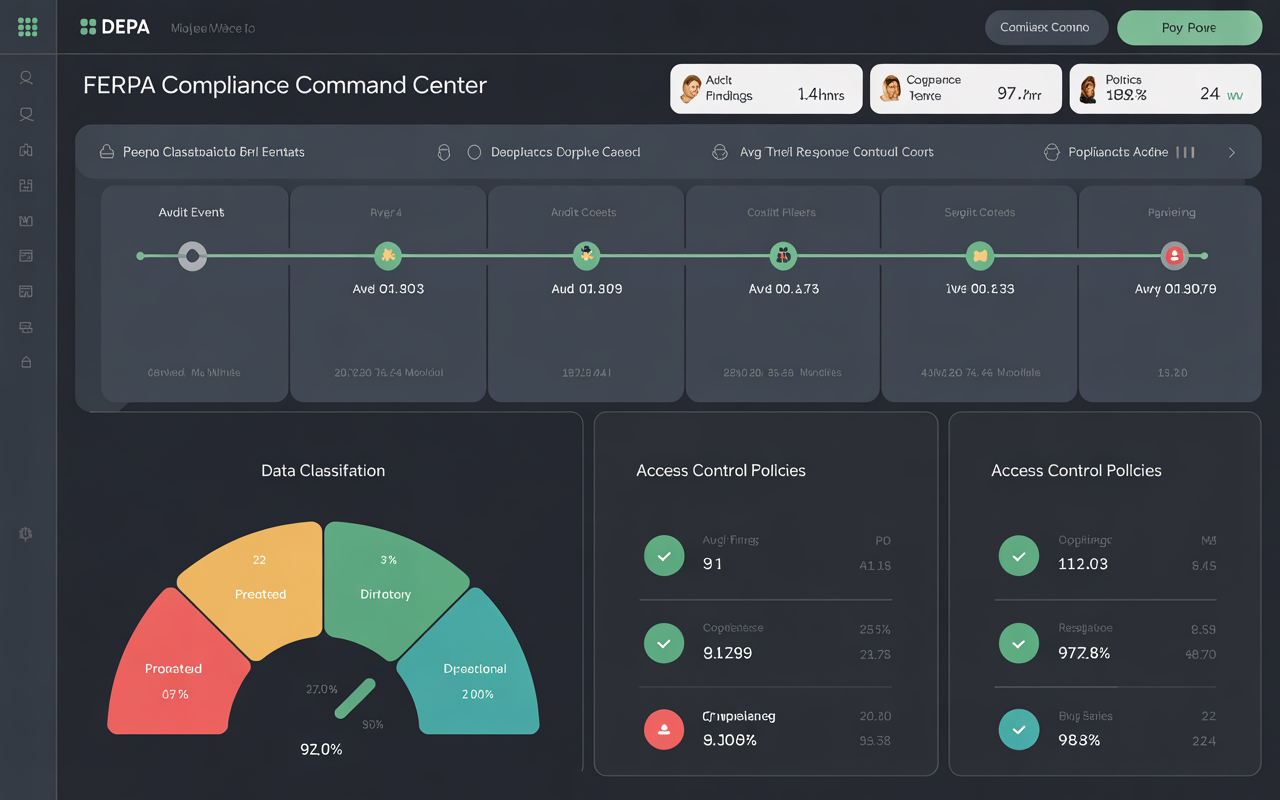Click the green Pay Powe button
The width and height of the screenshot is (1280, 800).
coord(1189,27)
